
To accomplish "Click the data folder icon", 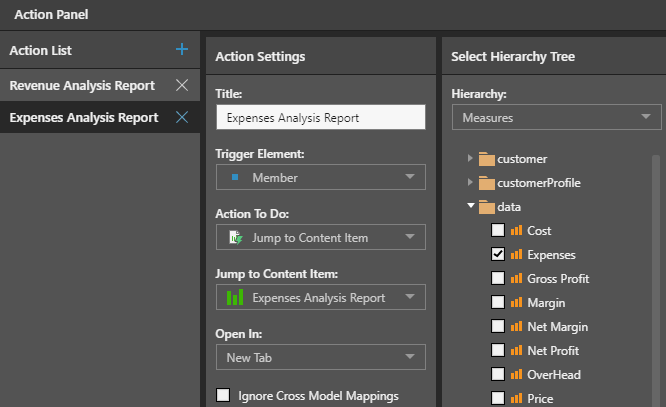I will pyautogui.click(x=486, y=207).
